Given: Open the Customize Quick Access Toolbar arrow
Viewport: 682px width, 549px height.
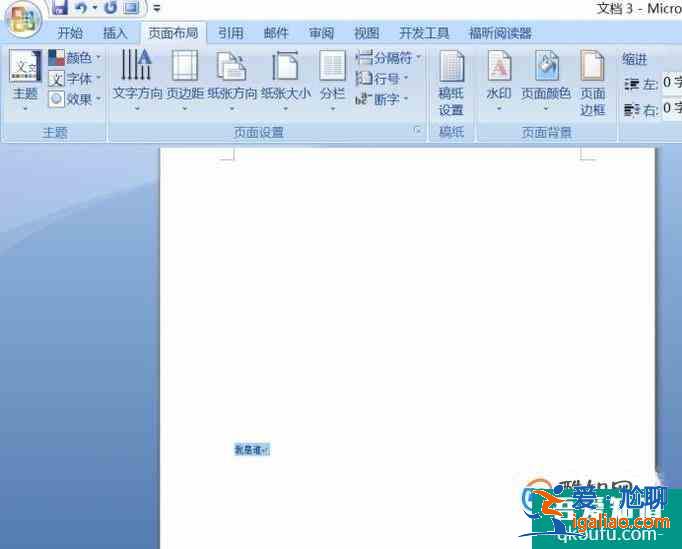Looking at the screenshot, I should [157, 7].
